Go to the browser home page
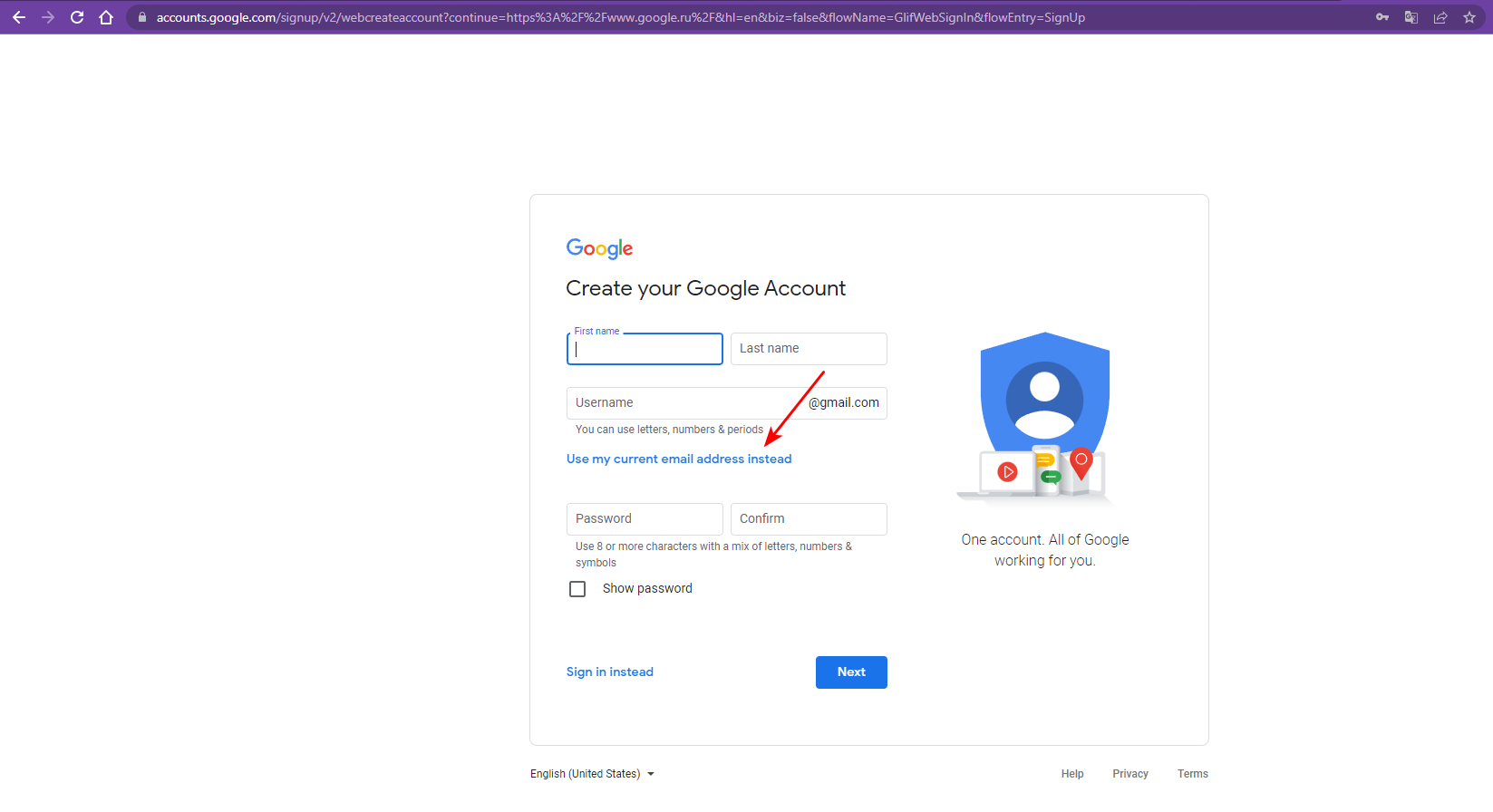This screenshot has height=812, width=1493. (106, 17)
